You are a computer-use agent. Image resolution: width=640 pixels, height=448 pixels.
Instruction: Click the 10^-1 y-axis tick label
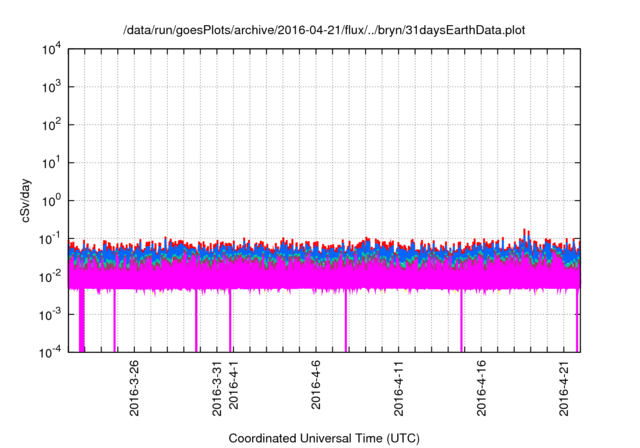(x=50, y=239)
